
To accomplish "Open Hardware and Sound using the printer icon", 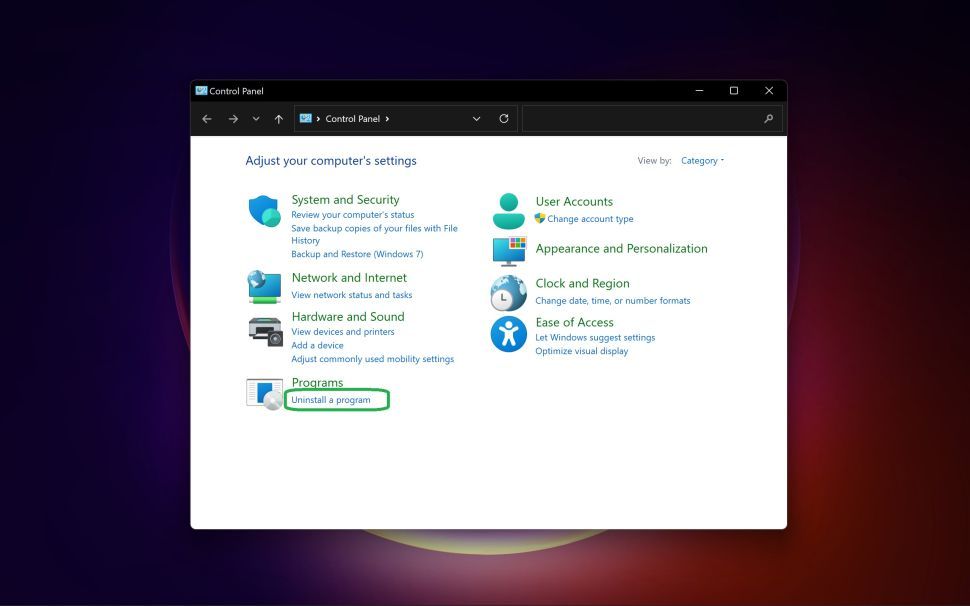I will (x=264, y=330).
